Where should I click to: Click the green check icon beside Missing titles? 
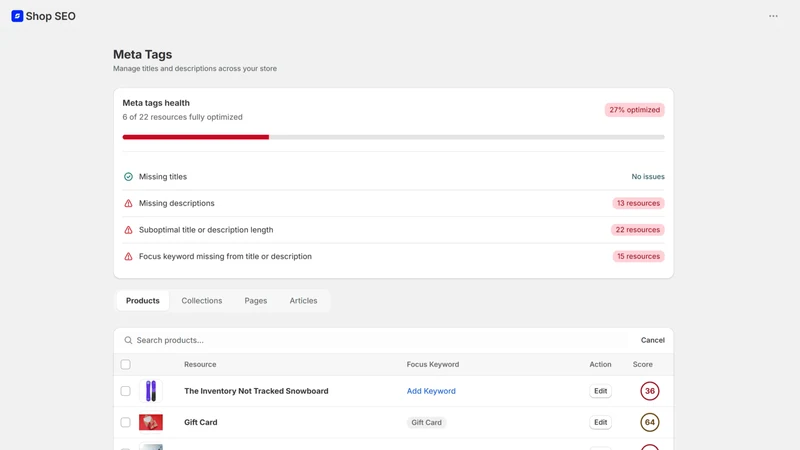(x=128, y=177)
